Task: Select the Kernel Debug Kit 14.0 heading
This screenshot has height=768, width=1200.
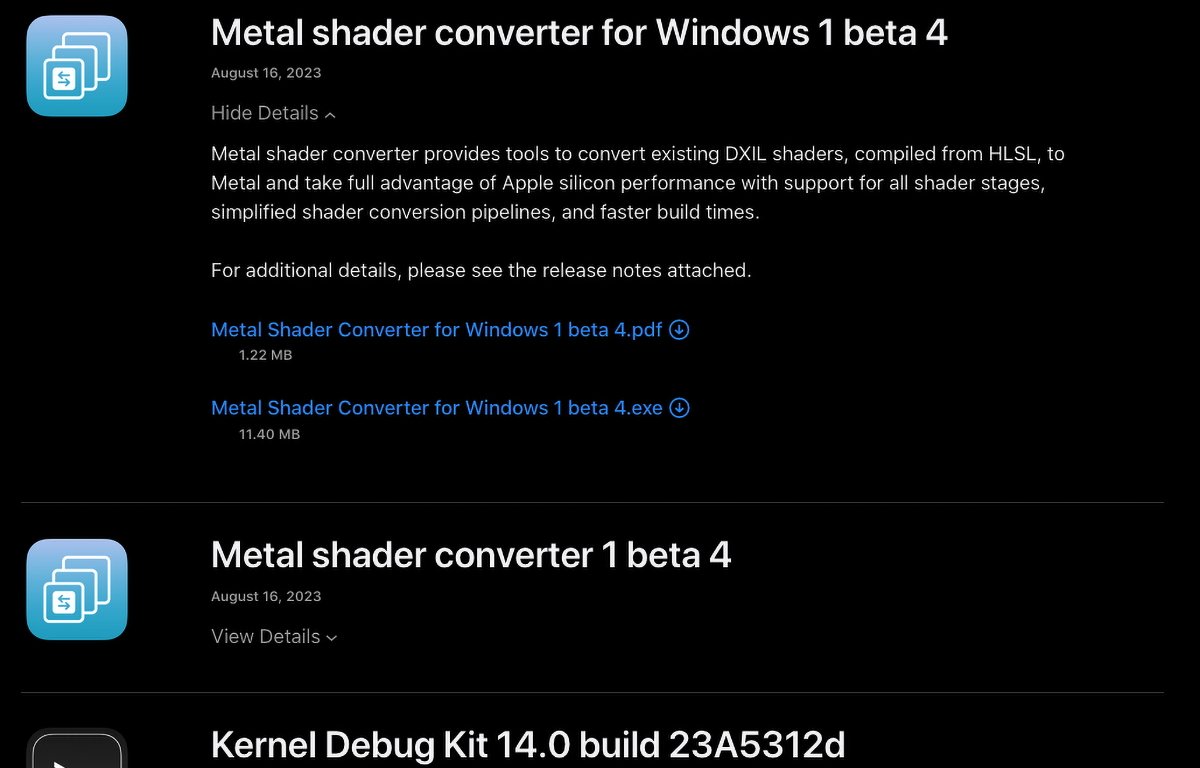Action: tap(528, 745)
